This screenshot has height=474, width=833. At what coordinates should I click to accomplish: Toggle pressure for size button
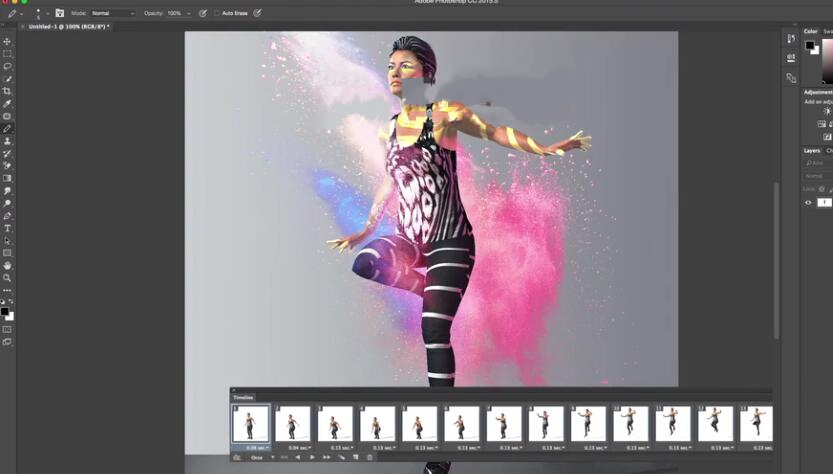257,13
